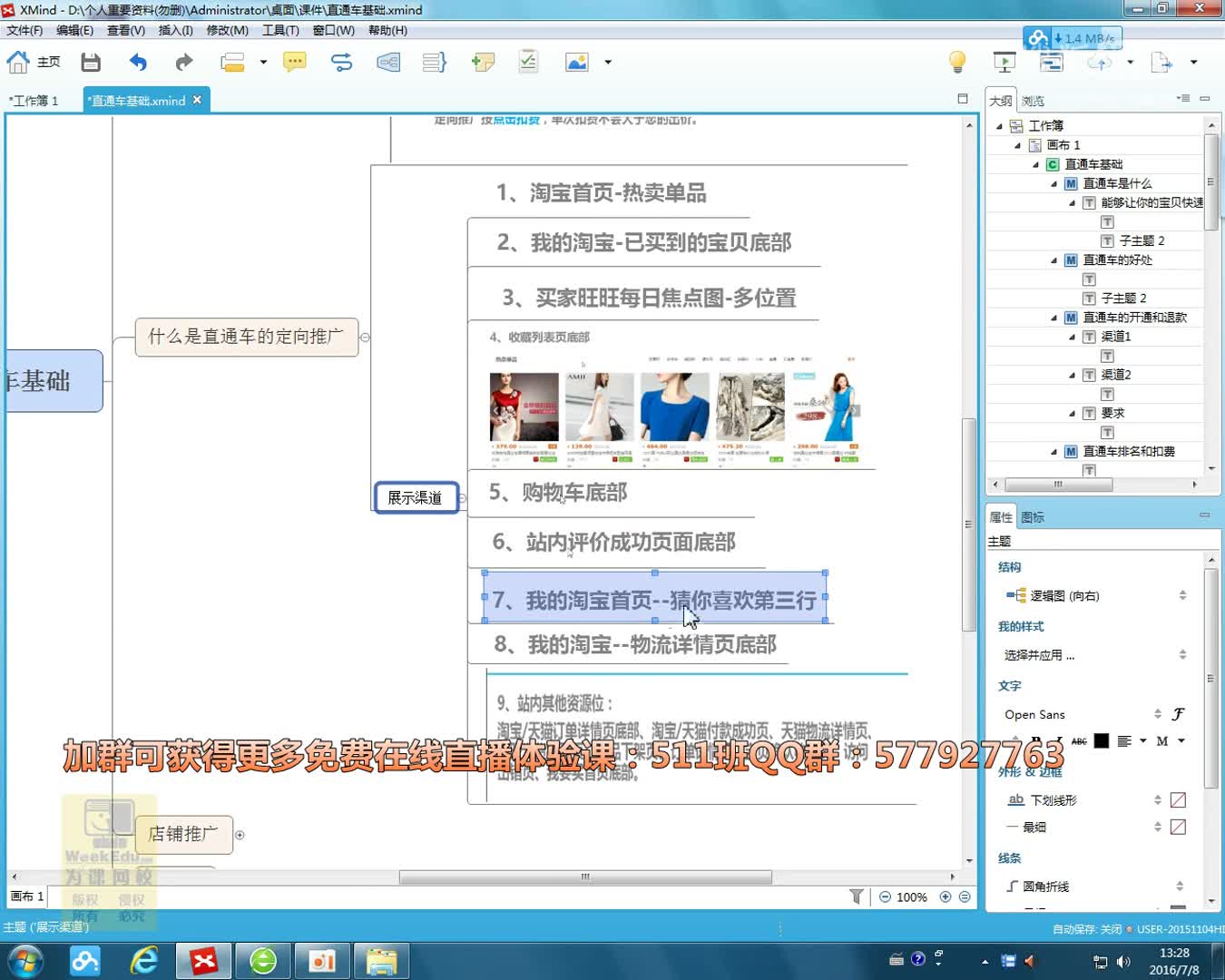Select topic 8、我的淘宝--物流详情页底部
Screen dimensions: 1225x980
pyautogui.click(x=635, y=644)
